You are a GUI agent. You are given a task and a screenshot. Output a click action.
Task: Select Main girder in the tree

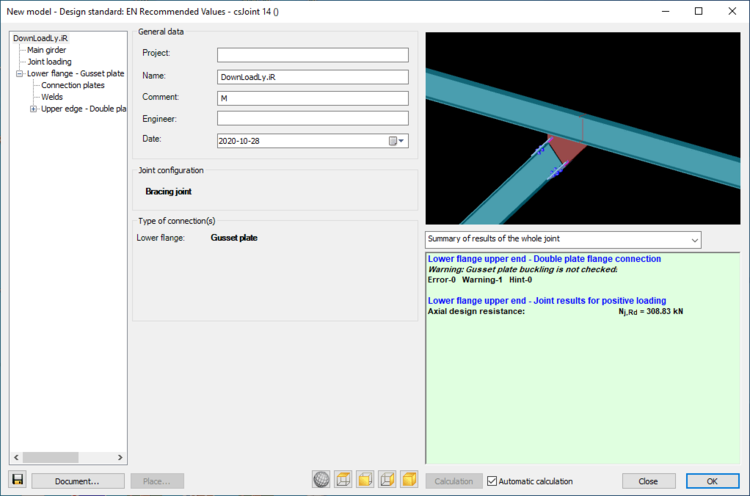(x=46, y=49)
